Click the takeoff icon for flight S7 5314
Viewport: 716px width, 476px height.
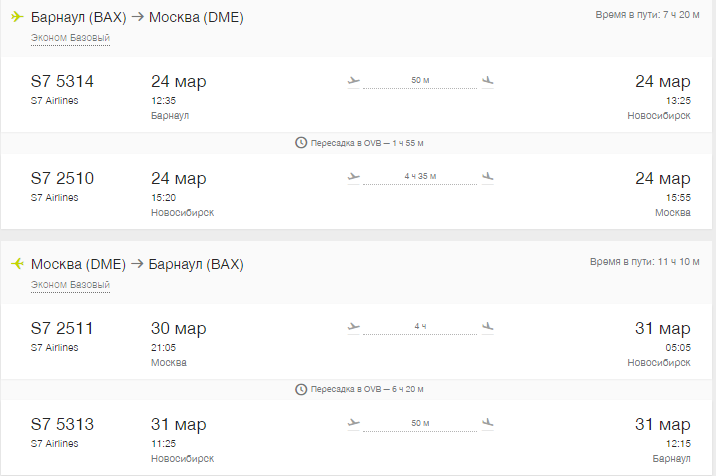(x=353, y=81)
